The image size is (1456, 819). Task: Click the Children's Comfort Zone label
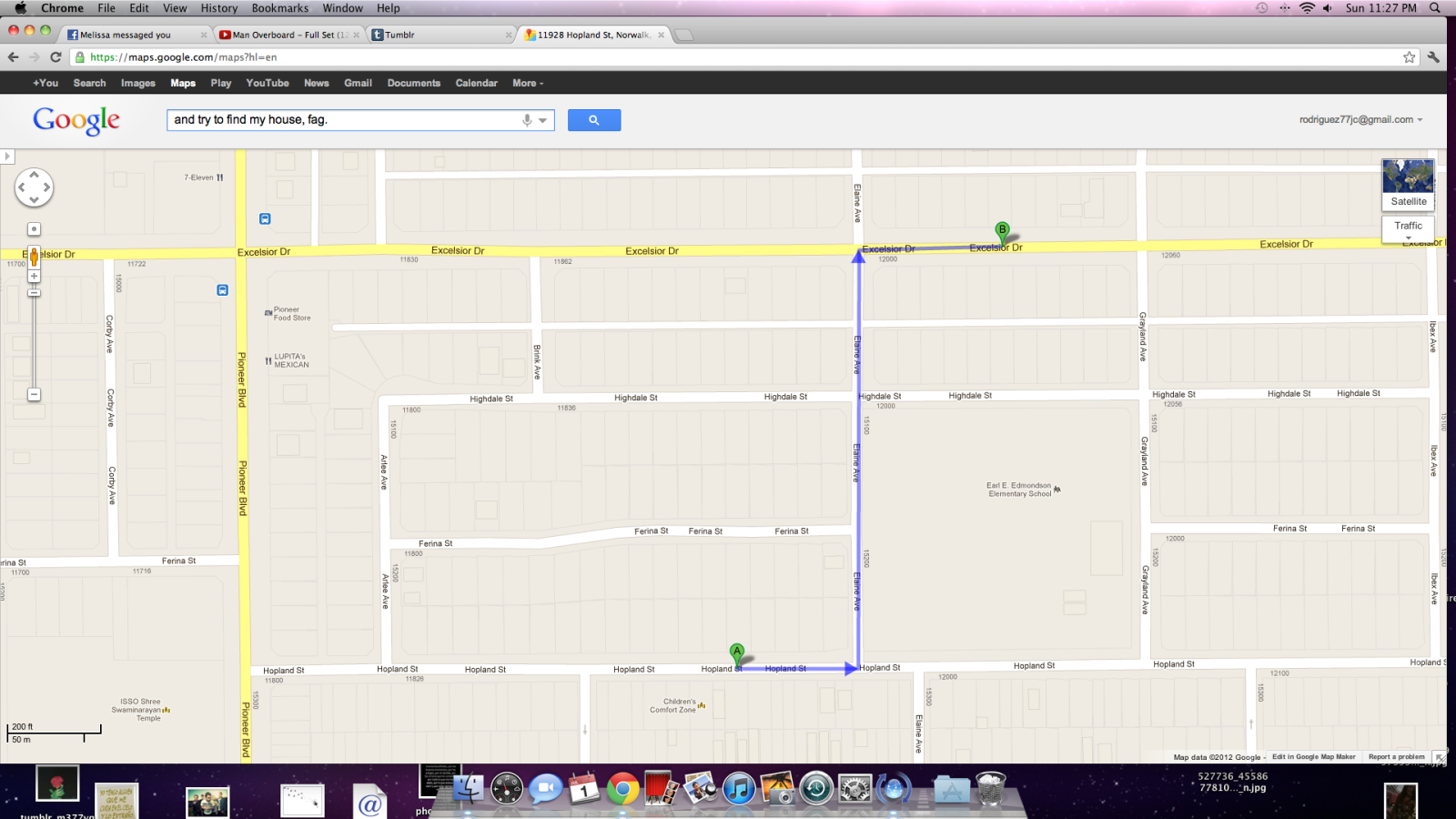672,706
